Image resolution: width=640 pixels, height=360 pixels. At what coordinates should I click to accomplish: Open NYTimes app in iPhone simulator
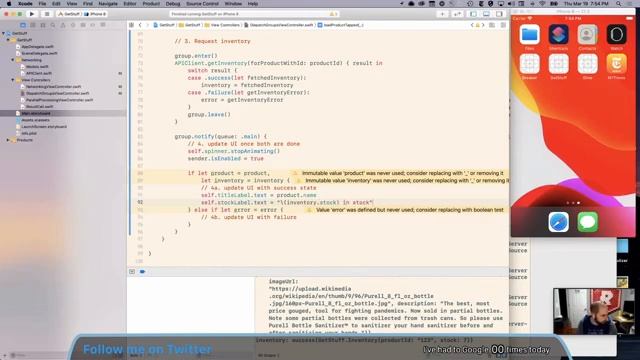coord(616,64)
